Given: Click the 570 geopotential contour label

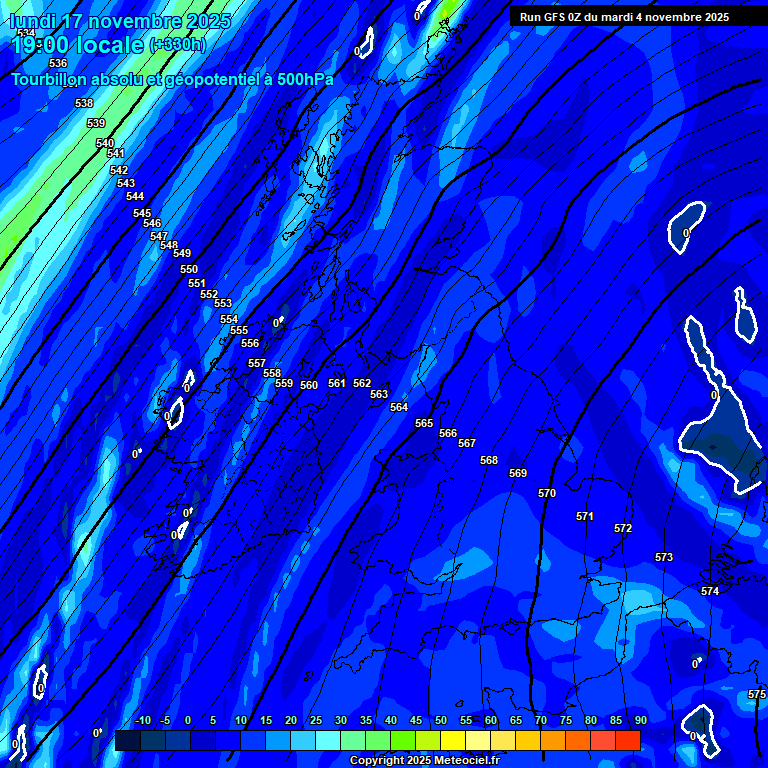Looking at the screenshot, I should 547,494.
